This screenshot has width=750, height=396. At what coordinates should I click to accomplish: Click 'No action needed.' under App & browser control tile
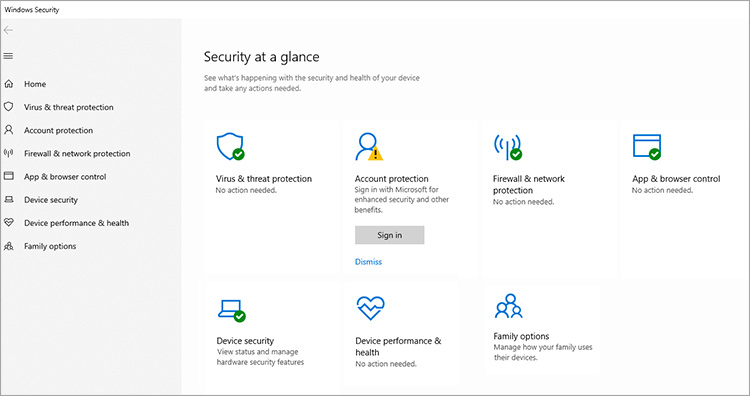click(x=662, y=190)
